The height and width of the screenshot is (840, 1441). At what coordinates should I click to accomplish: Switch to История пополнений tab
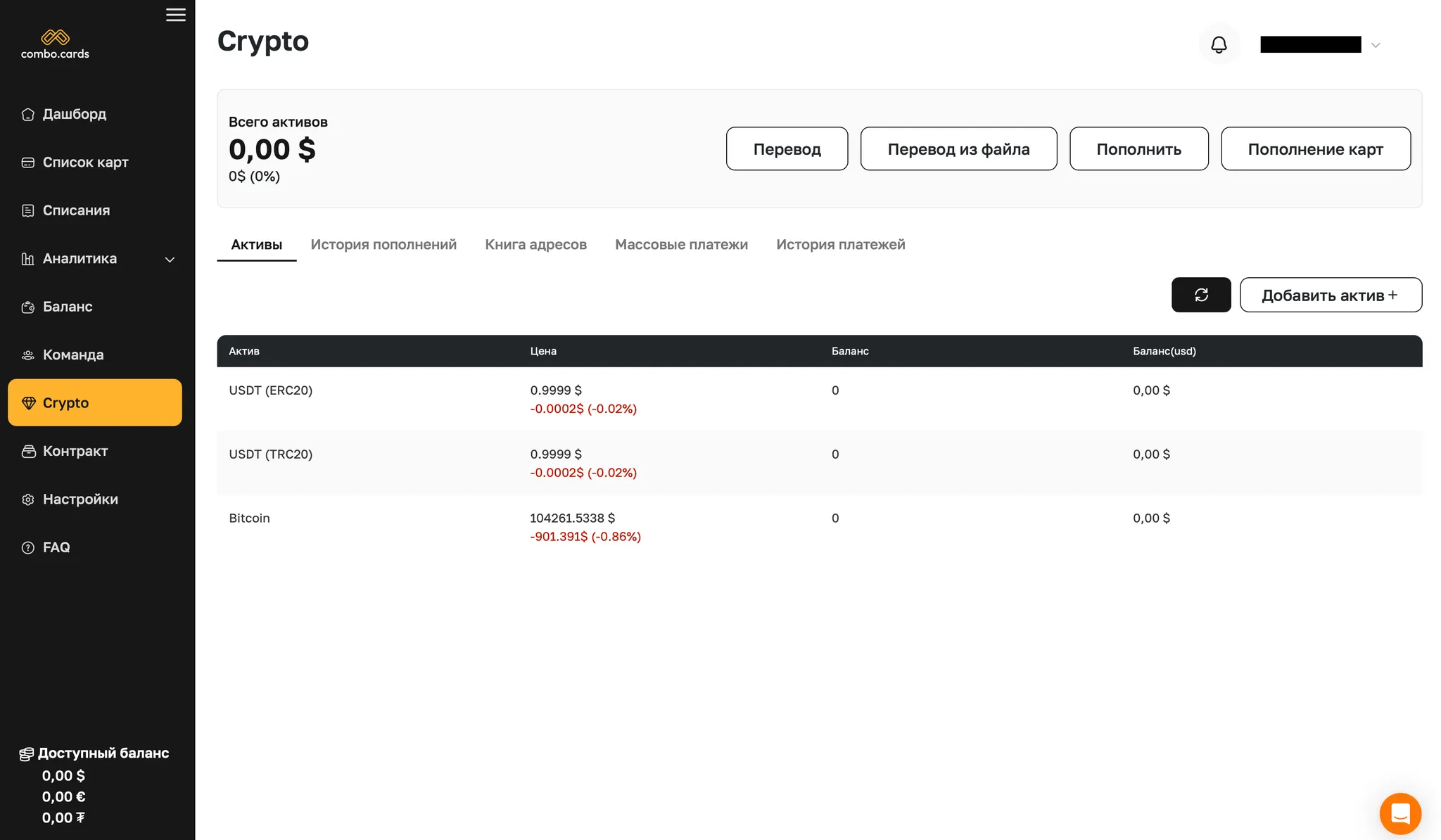pyautogui.click(x=383, y=245)
